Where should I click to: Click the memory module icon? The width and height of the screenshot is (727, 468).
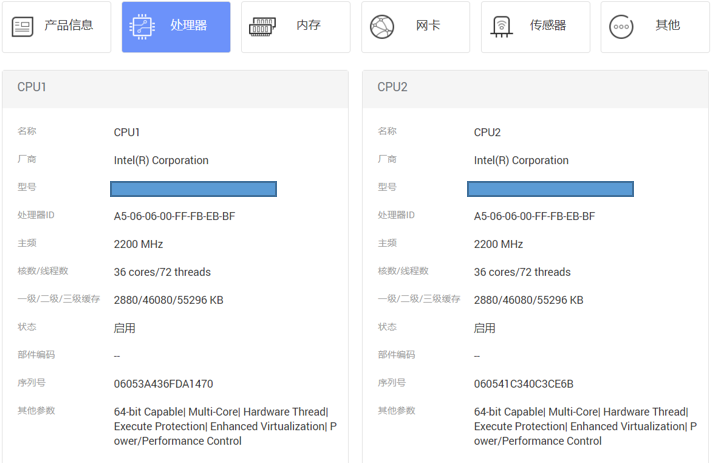tap(262, 27)
